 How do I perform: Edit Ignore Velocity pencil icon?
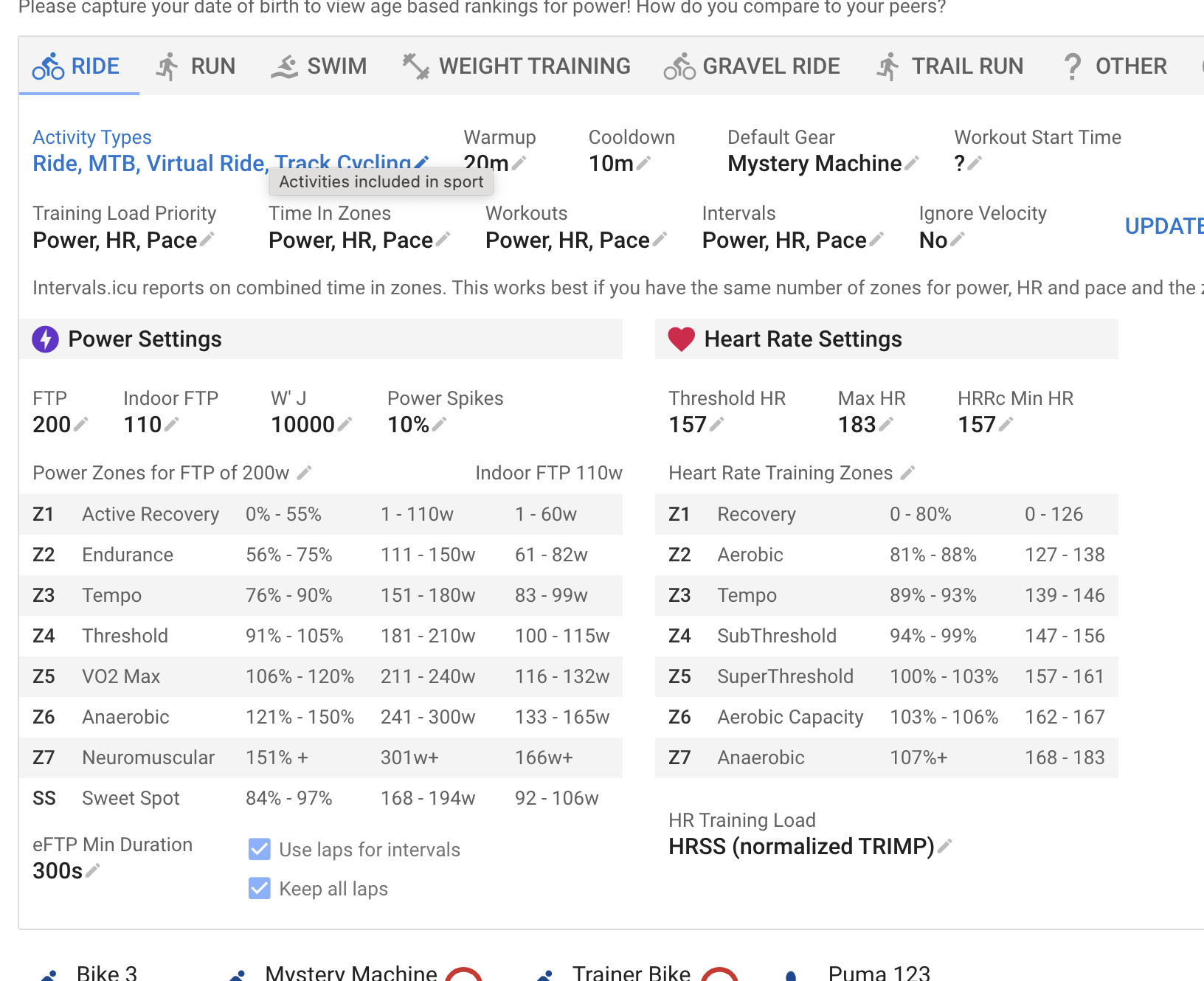[957, 239]
